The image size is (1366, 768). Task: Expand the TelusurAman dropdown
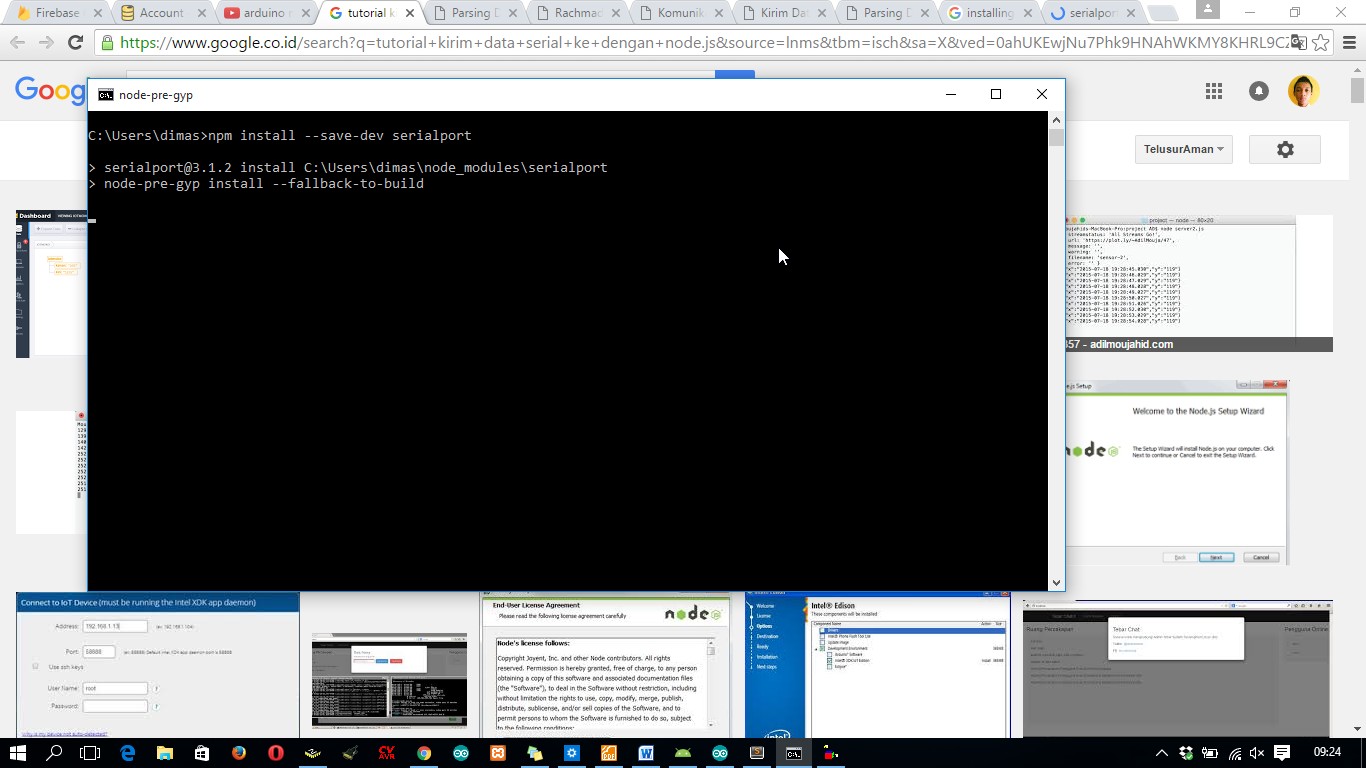(x=1184, y=149)
